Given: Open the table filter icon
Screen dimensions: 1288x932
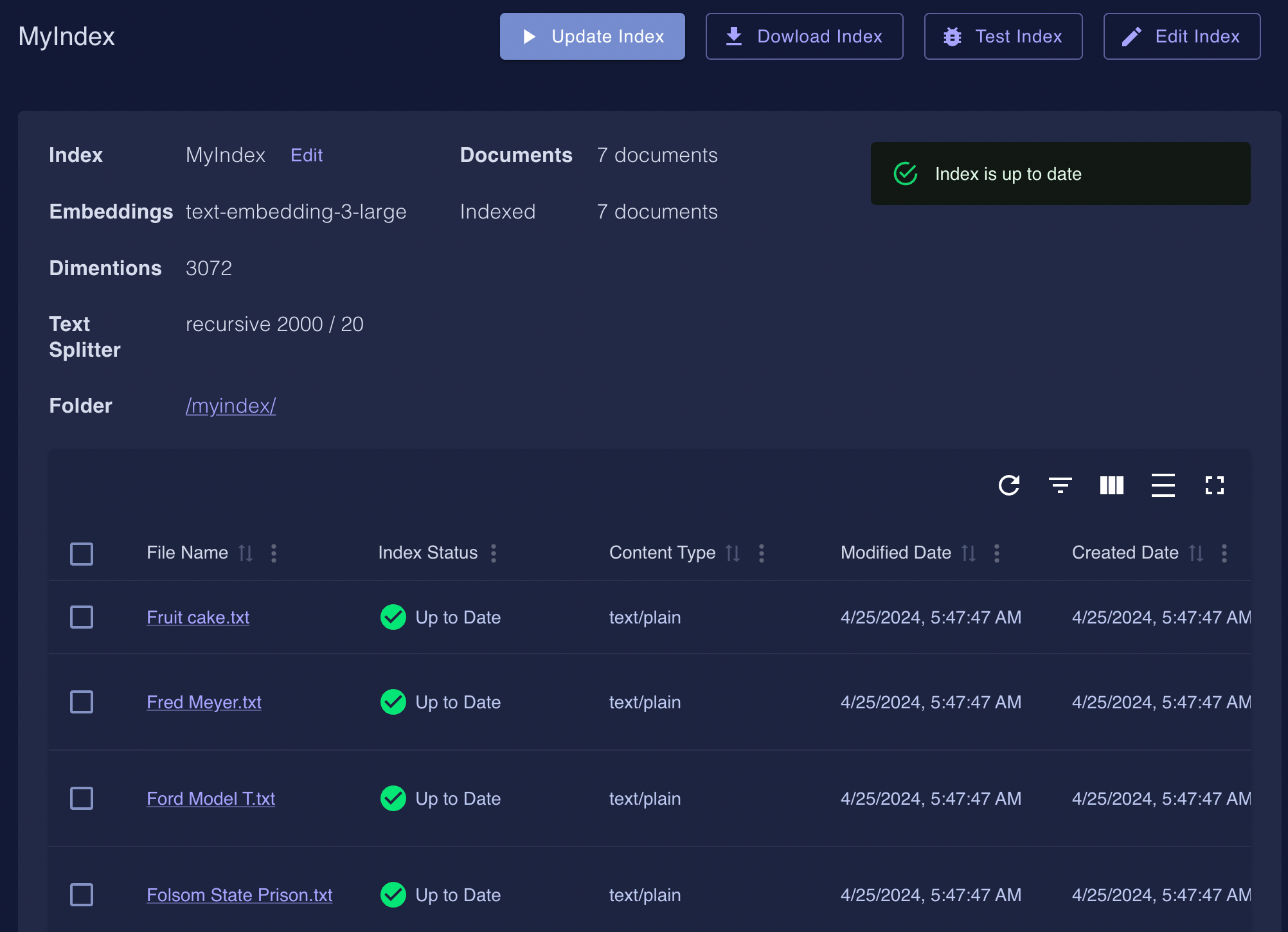Looking at the screenshot, I should point(1060,485).
